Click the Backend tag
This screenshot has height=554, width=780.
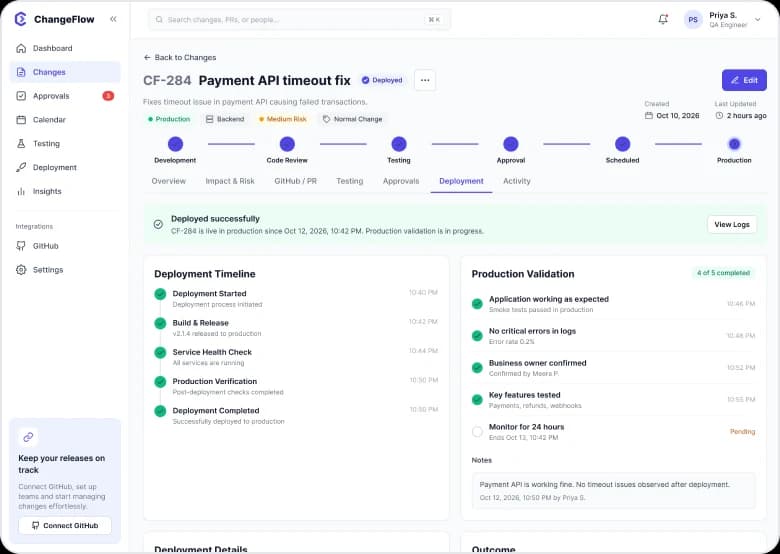(x=225, y=119)
